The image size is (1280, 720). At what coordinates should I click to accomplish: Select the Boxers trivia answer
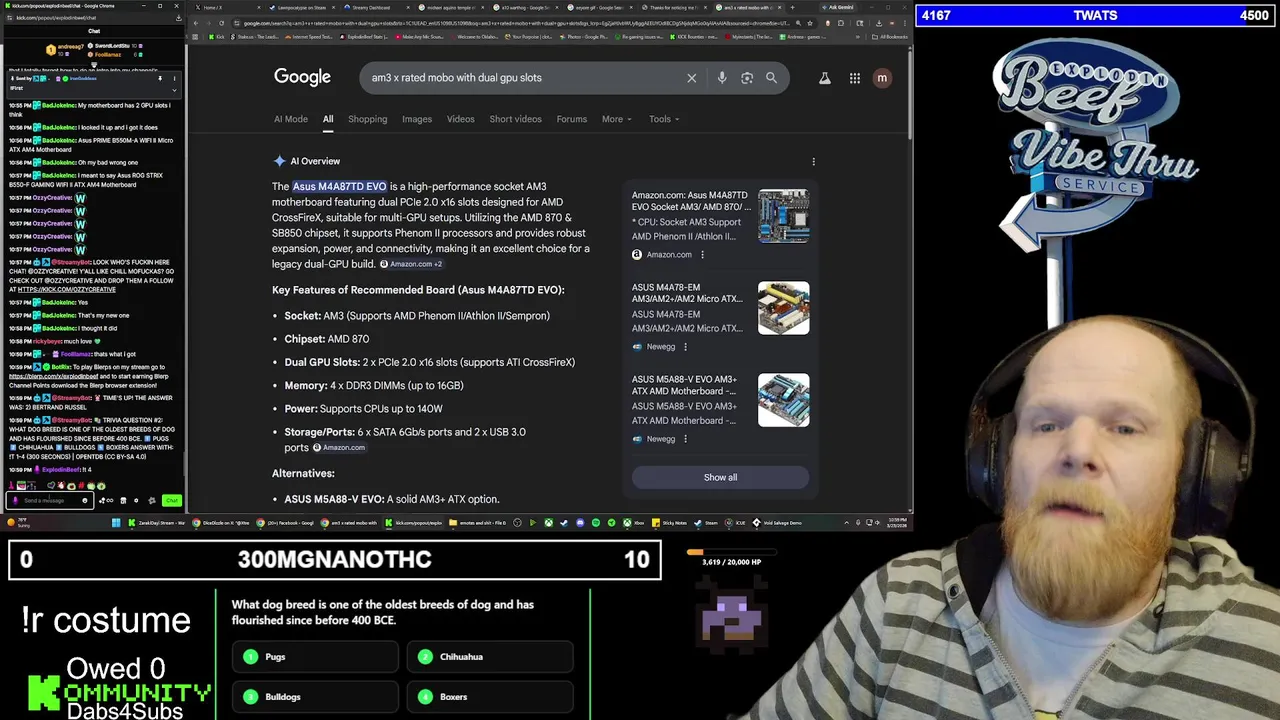point(490,697)
